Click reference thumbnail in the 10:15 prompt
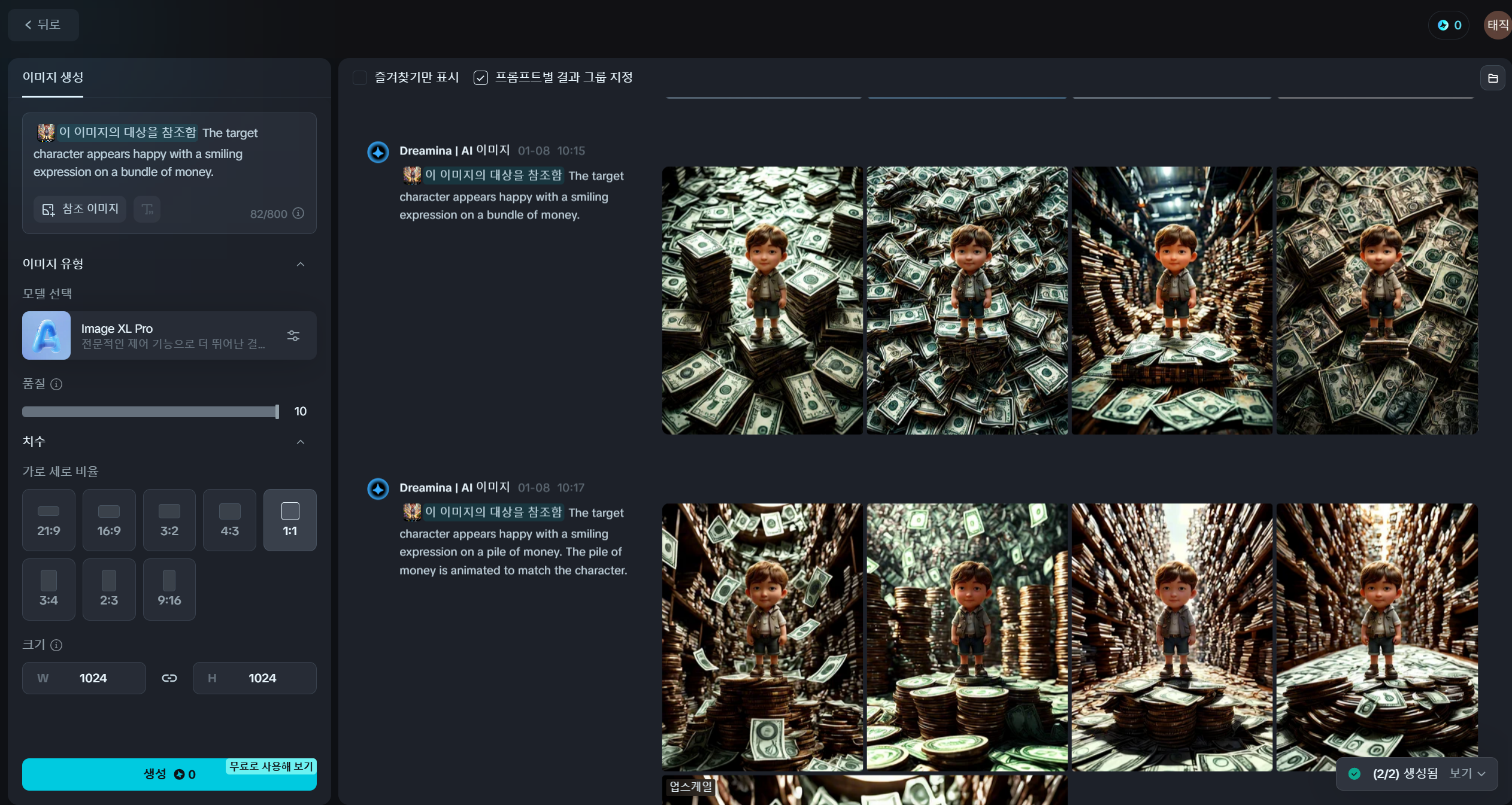Image resolution: width=1512 pixels, height=805 pixels. 412,175
